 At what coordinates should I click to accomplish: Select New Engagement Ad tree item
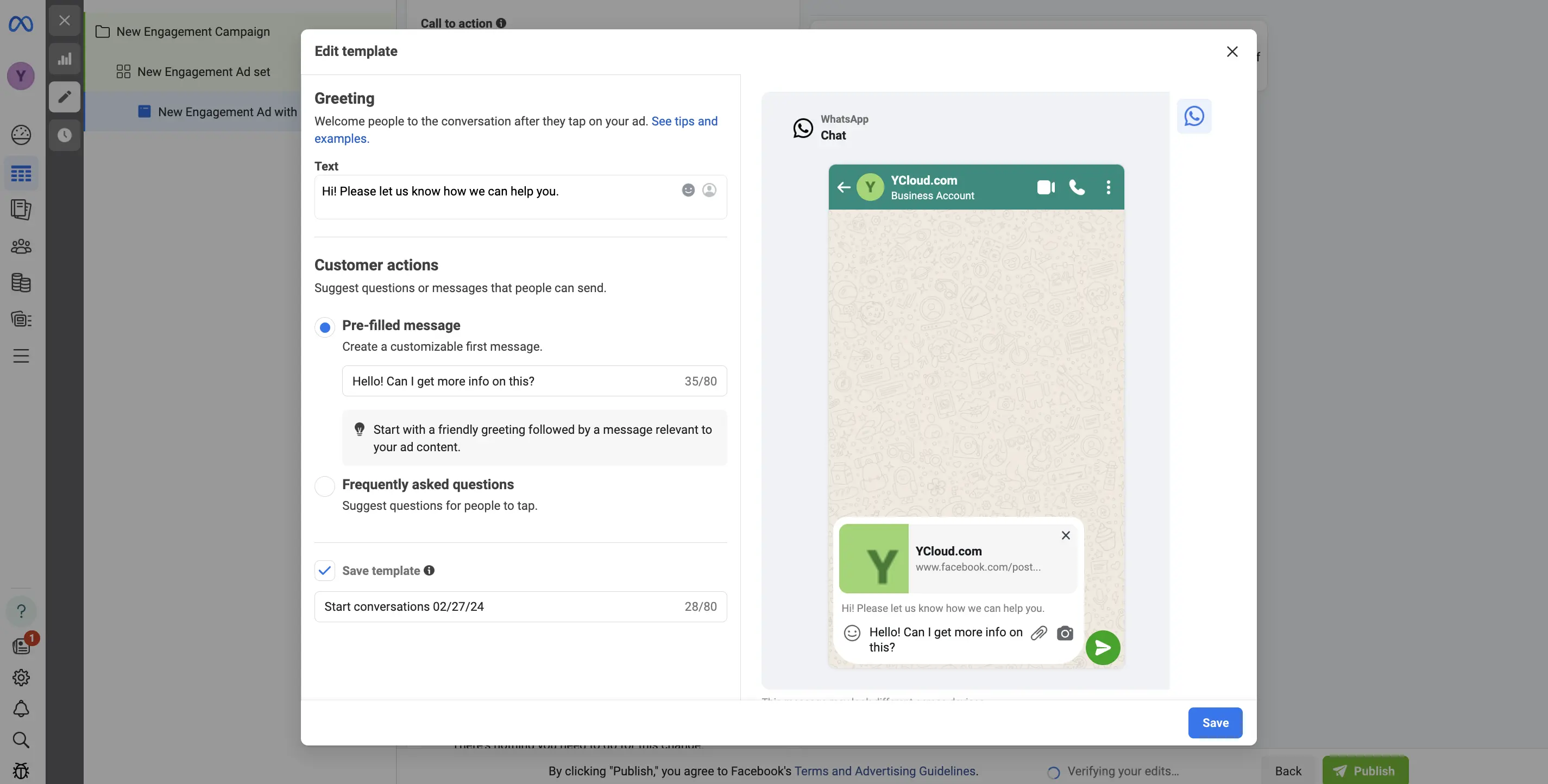click(217, 112)
